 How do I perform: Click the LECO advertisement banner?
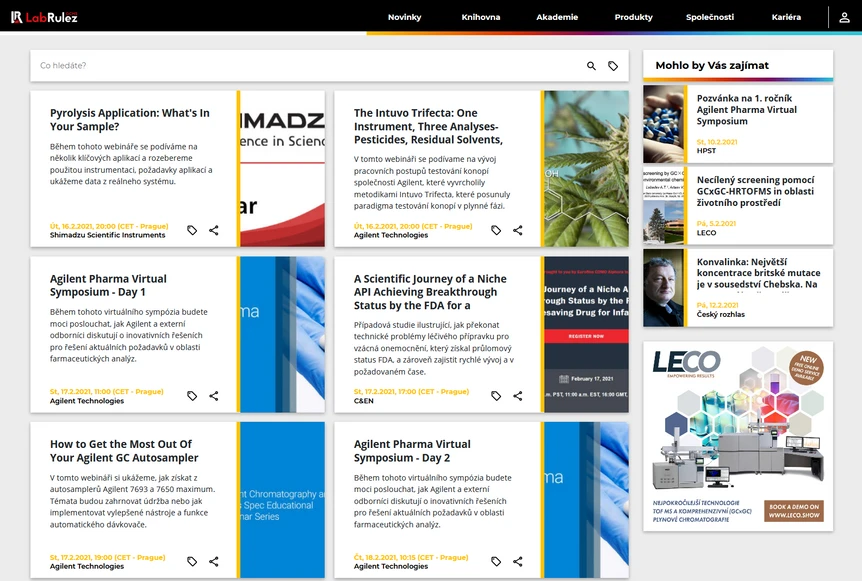pyautogui.click(x=737, y=437)
